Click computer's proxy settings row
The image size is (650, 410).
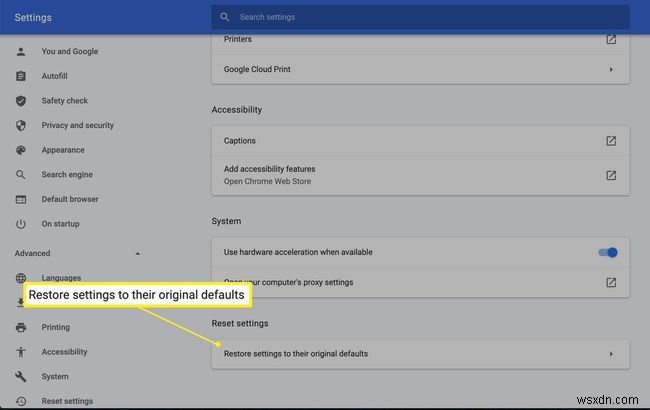[420, 282]
